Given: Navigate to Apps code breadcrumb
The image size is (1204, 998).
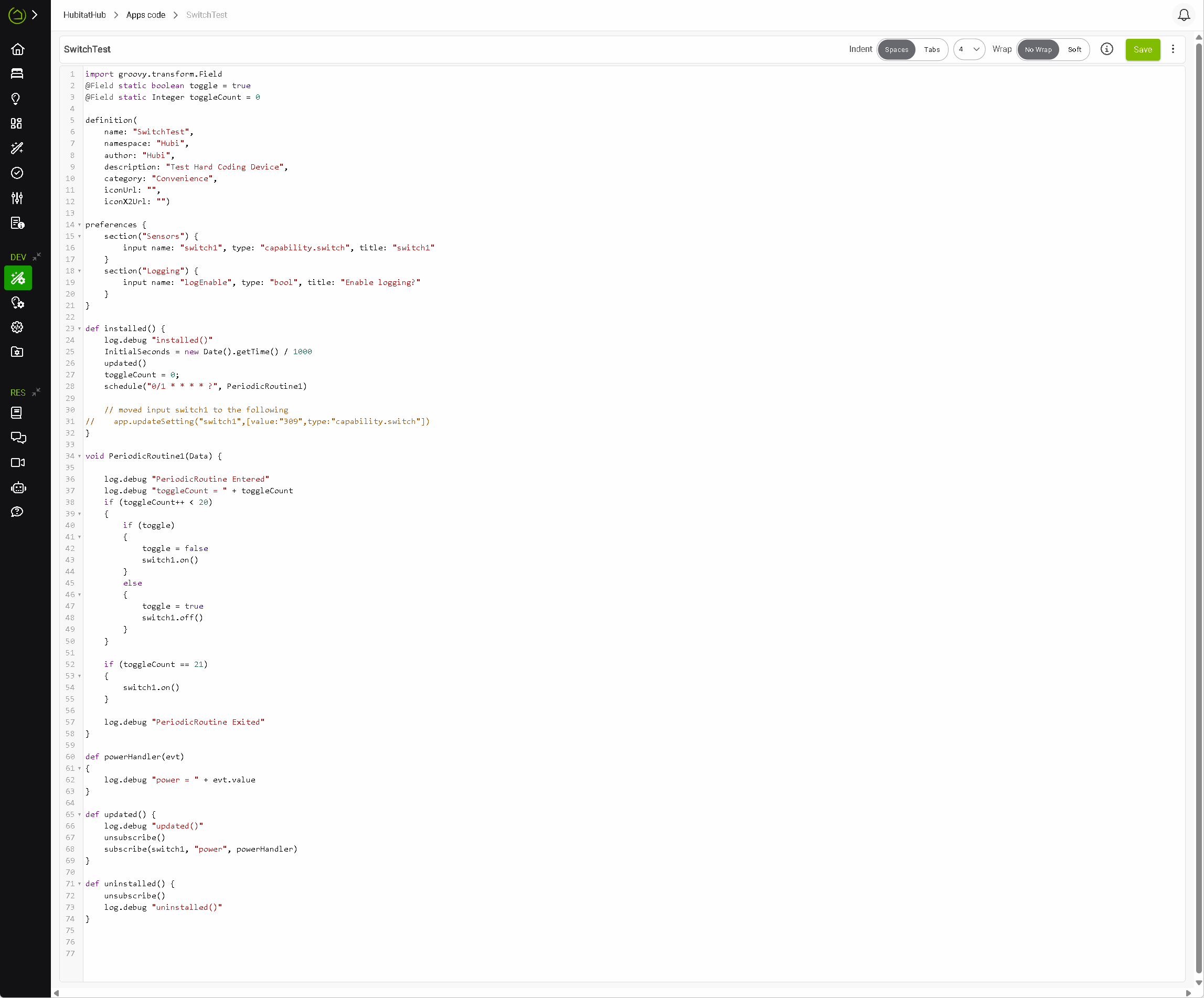Looking at the screenshot, I should (x=145, y=15).
